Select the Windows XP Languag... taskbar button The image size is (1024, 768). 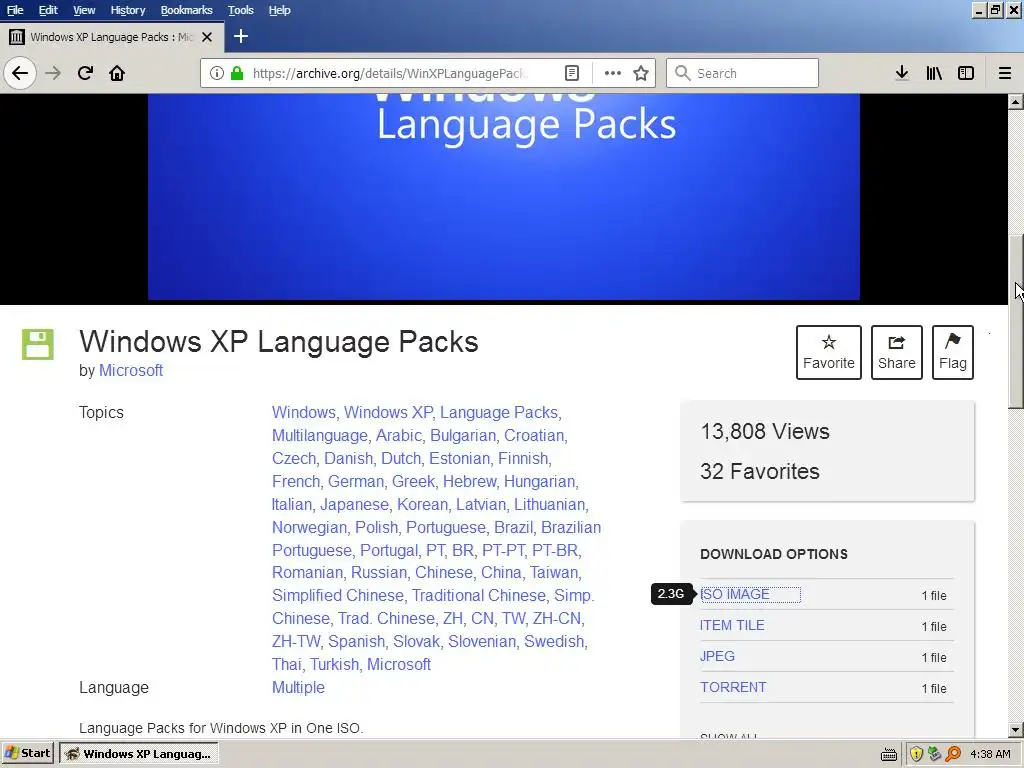click(138, 754)
